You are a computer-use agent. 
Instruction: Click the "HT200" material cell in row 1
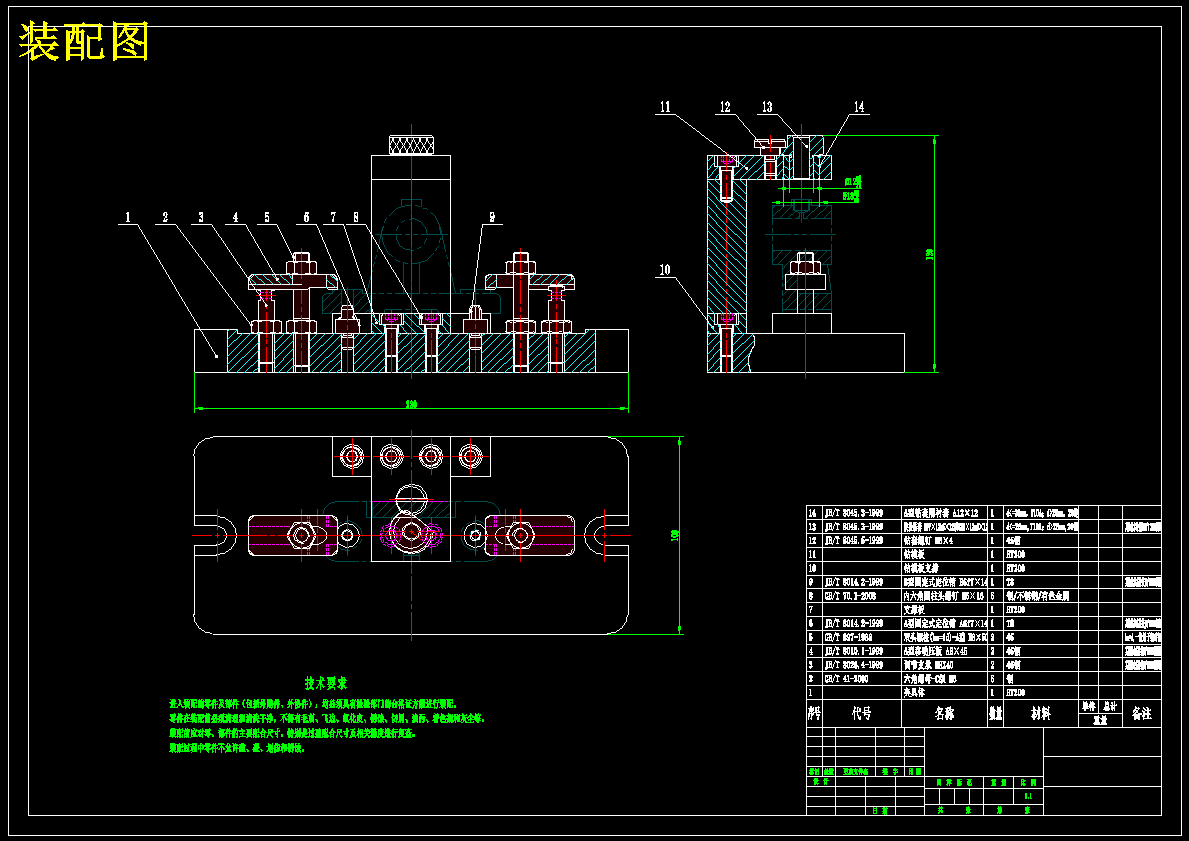[1040, 693]
